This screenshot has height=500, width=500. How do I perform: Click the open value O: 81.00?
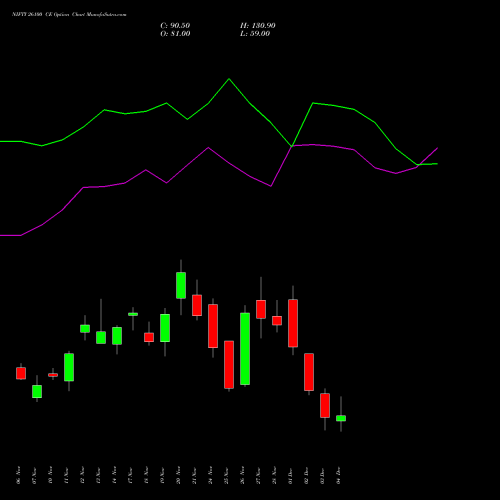(x=175, y=34)
